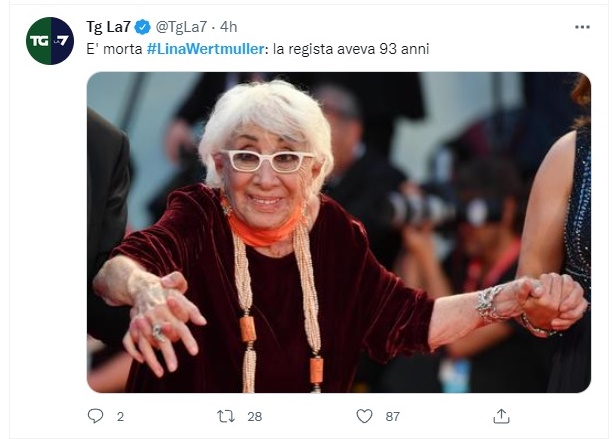Screen dimensions: 612x439
Task: Like the tweet with the heart icon
Action: pyautogui.click(x=364, y=416)
